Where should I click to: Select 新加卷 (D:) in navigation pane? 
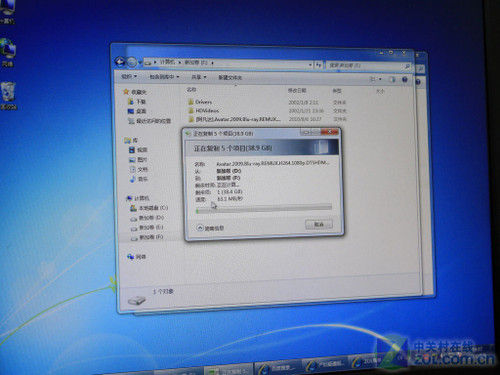tap(147, 218)
